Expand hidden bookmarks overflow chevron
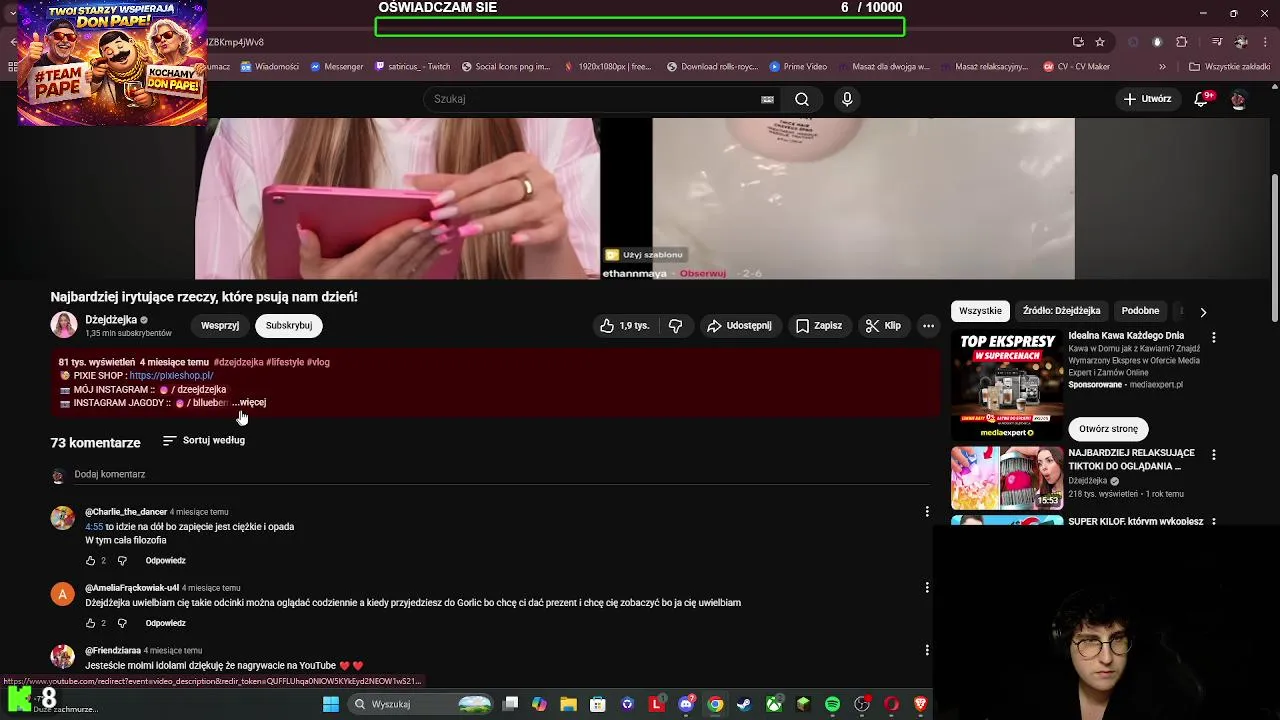1280x720 pixels. click(x=1162, y=67)
